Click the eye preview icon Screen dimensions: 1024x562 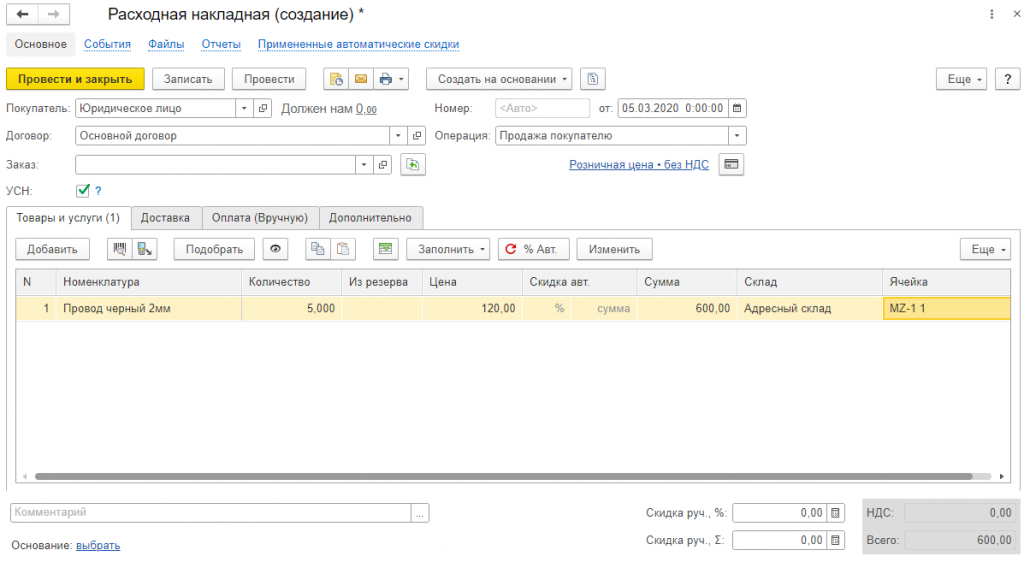pos(276,249)
